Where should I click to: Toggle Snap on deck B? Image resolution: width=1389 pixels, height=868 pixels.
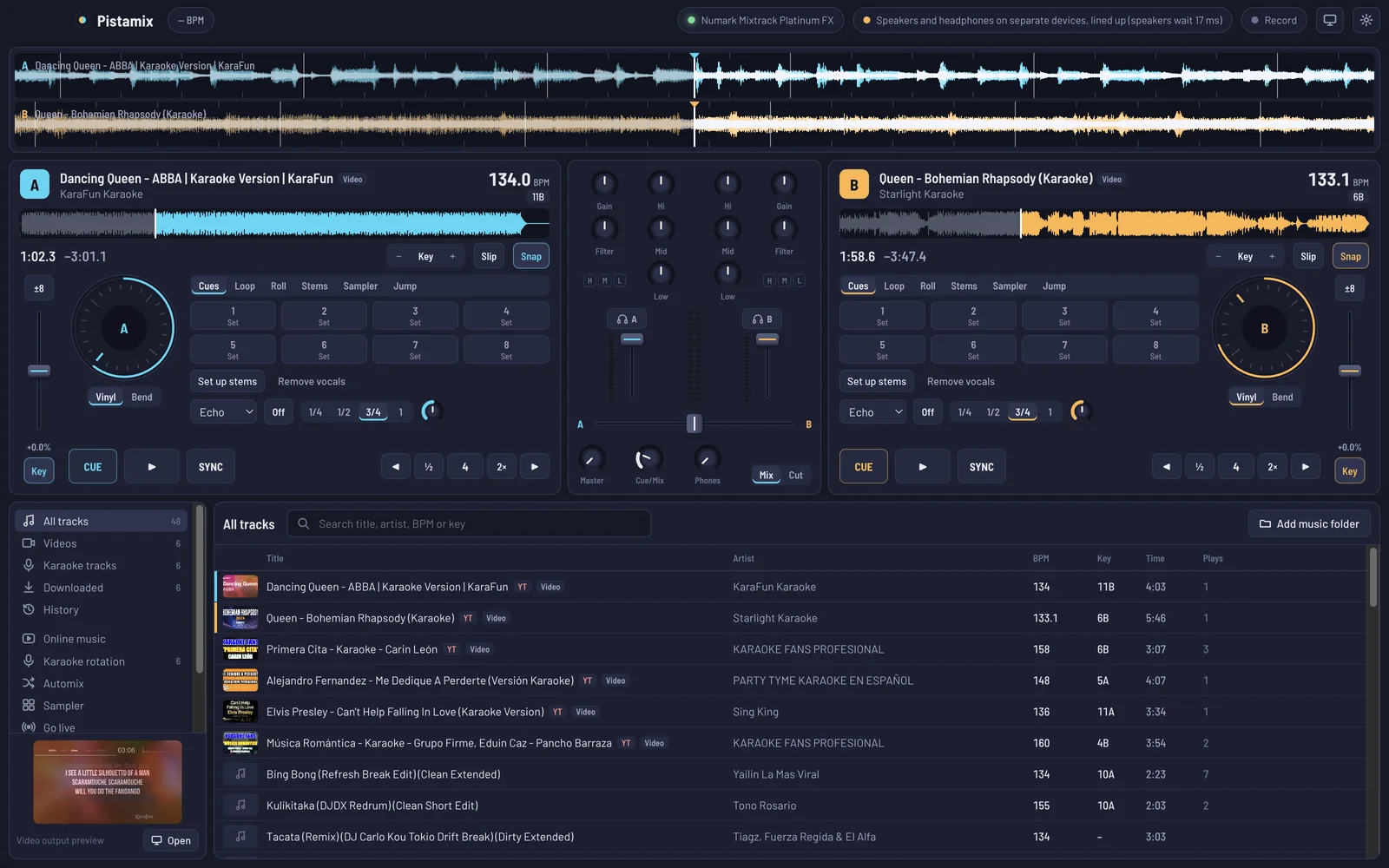(1351, 256)
